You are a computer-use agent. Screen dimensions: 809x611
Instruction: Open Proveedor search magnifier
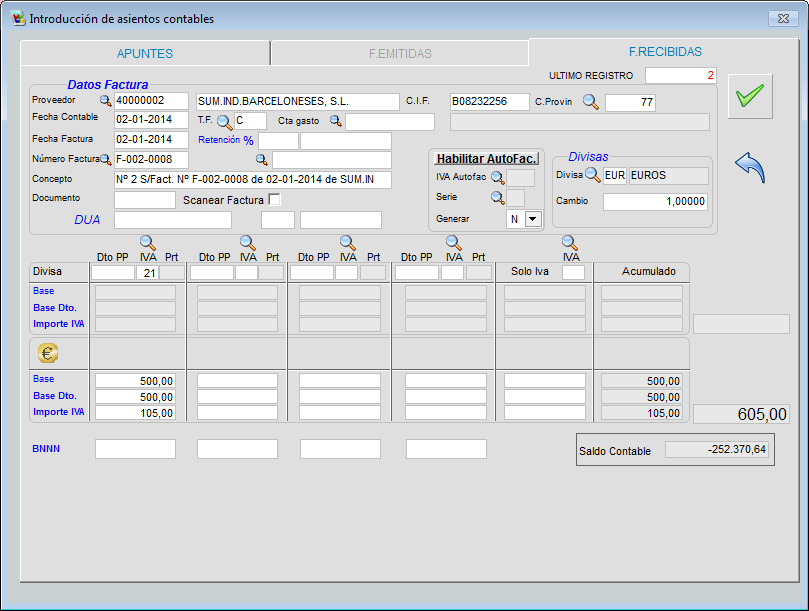(x=105, y=101)
